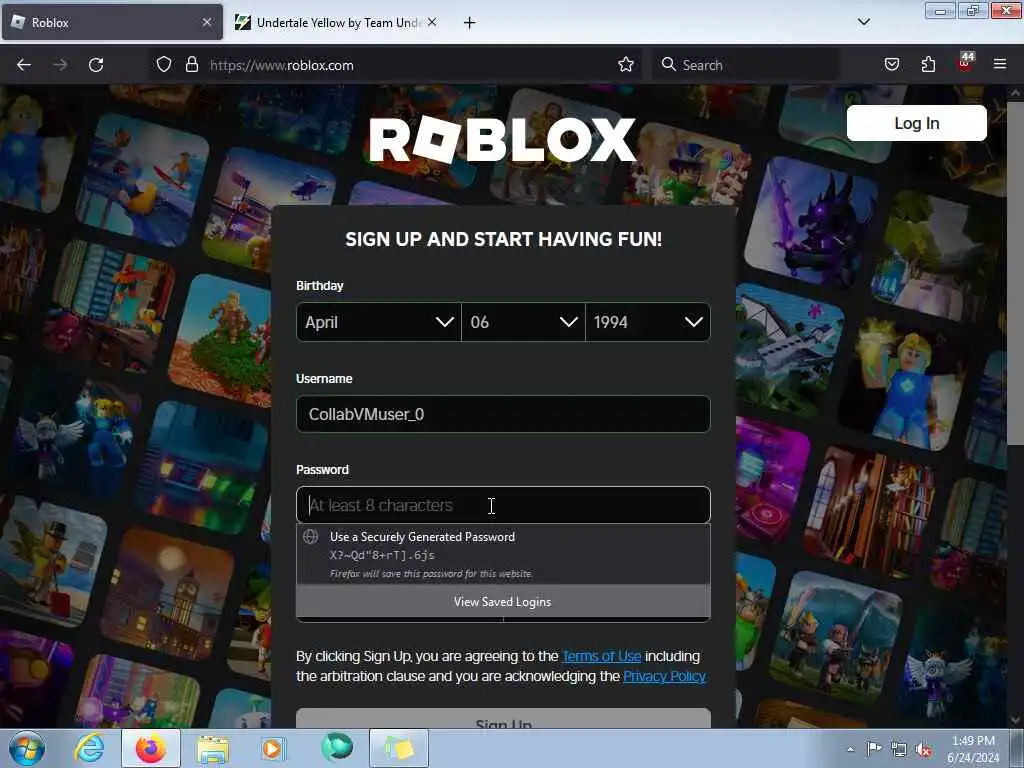The height and width of the screenshot is (768, 1024).
Task: Switch to the Undertale Yellow tab
Action: (x=336, y=23)
